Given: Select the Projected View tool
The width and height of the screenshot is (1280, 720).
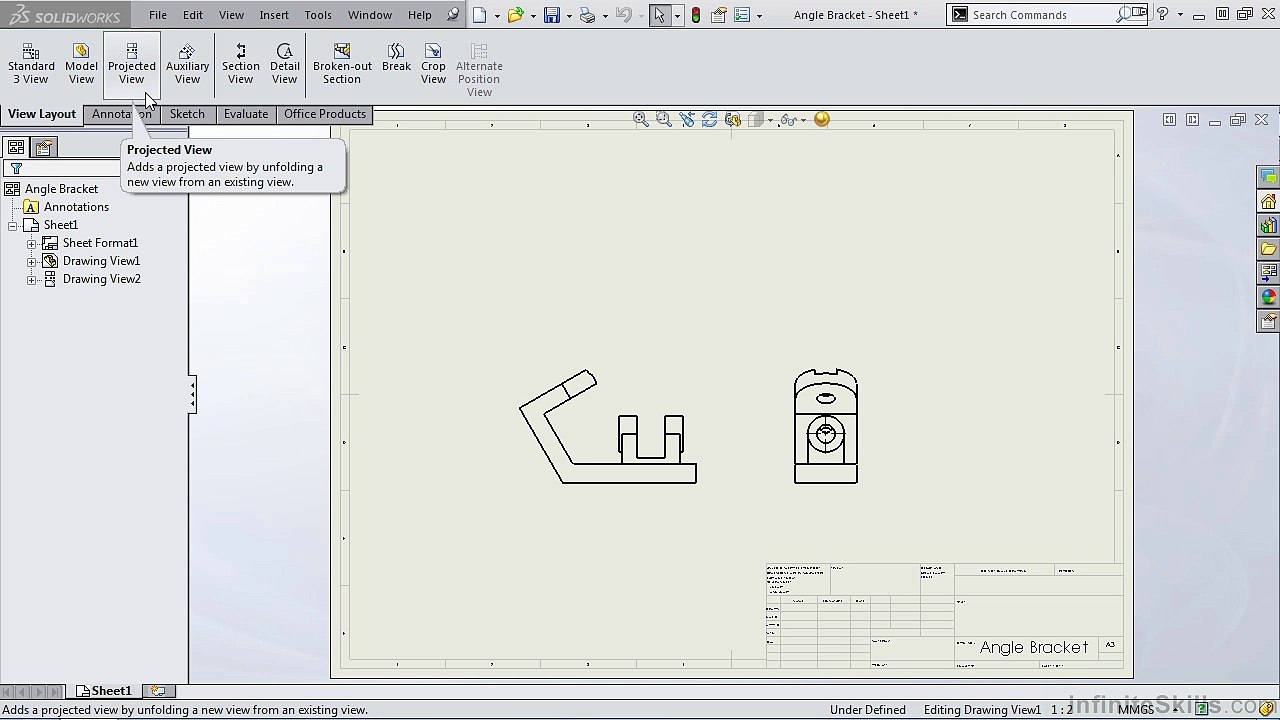Looking at the screenshot, I should (131, 65).
